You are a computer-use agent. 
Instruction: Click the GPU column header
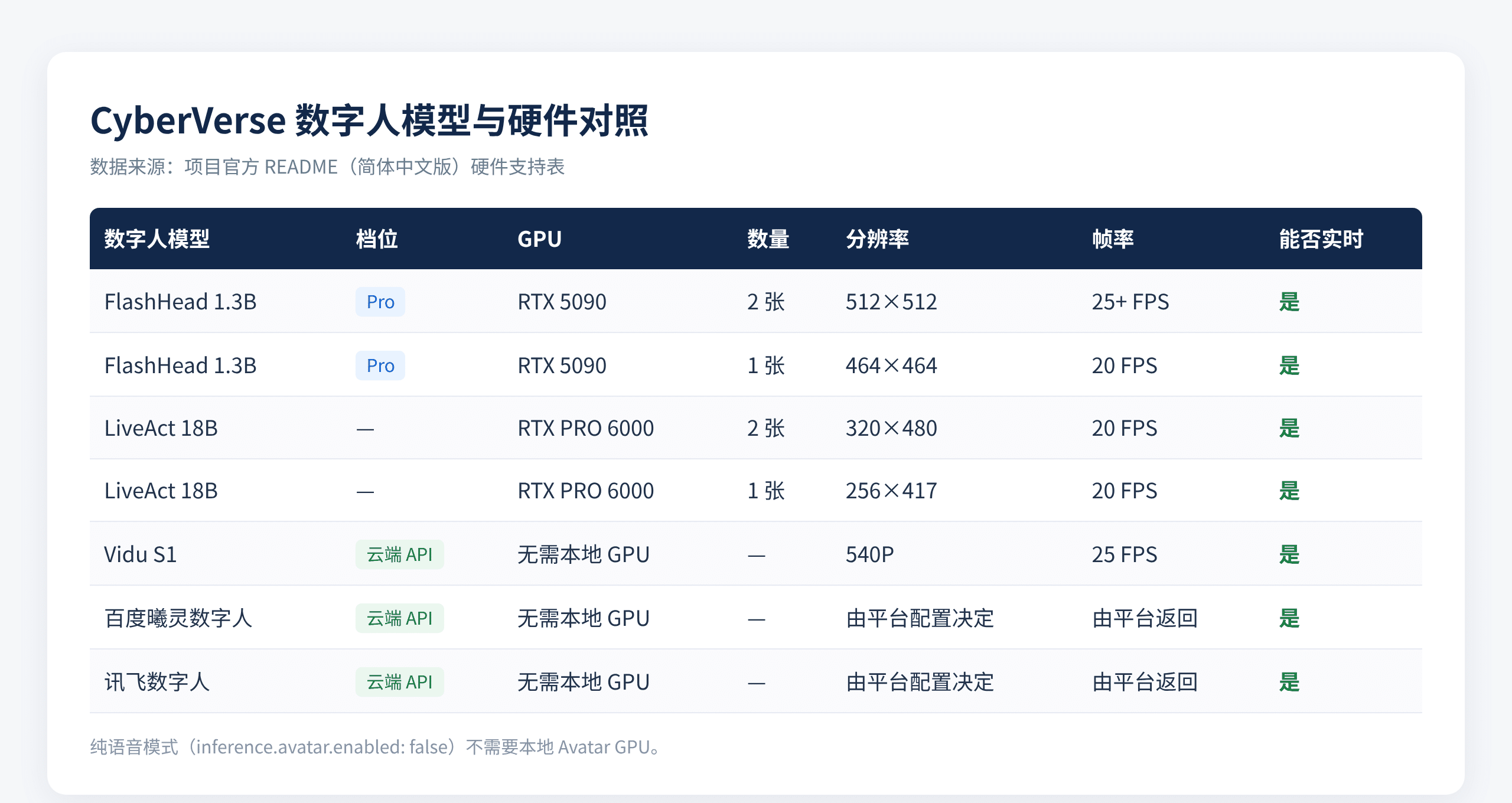pos(539,239)
